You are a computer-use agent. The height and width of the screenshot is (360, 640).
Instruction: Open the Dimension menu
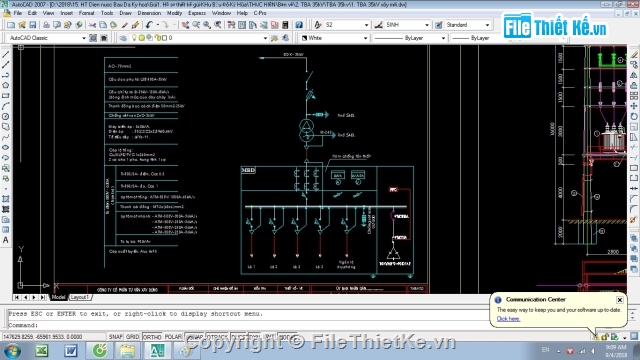[x=149, y=13]
